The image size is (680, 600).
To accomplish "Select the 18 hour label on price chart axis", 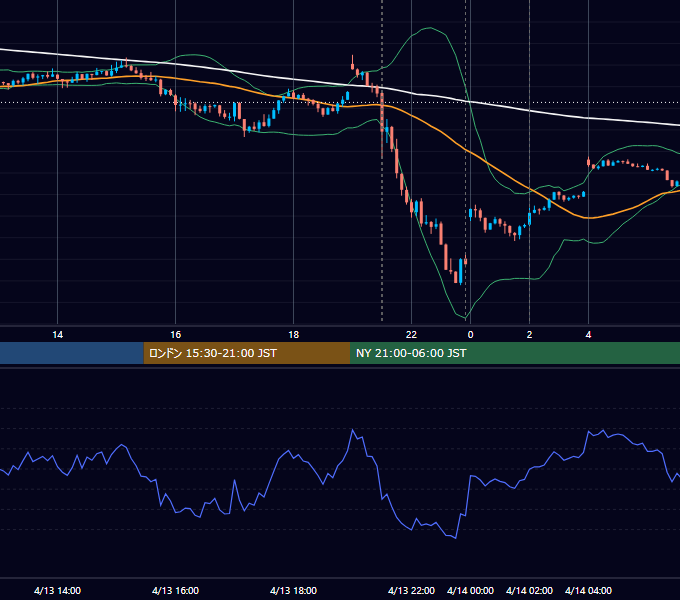I will (x=294, y=335).
